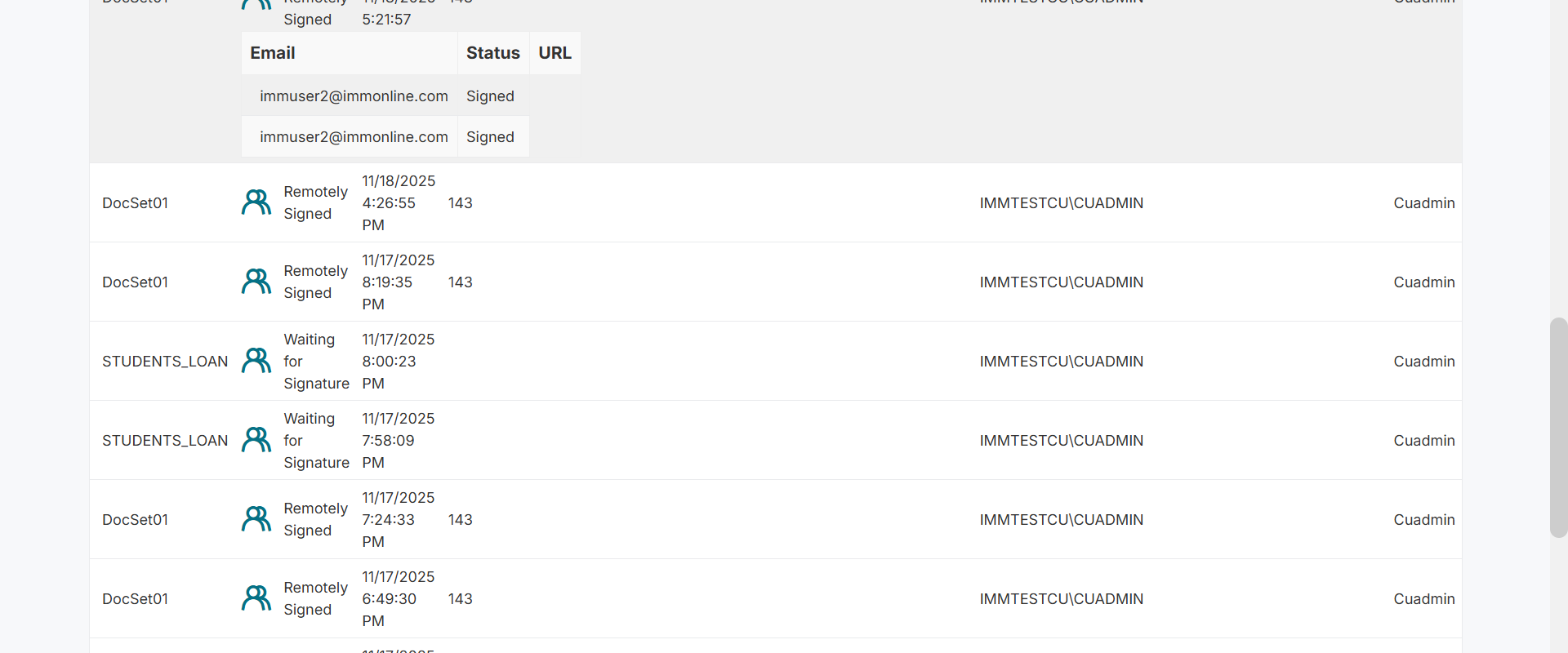Open signers icon for 7:58:09 PM STUDENTS_LOAN row

click(256, 440)
